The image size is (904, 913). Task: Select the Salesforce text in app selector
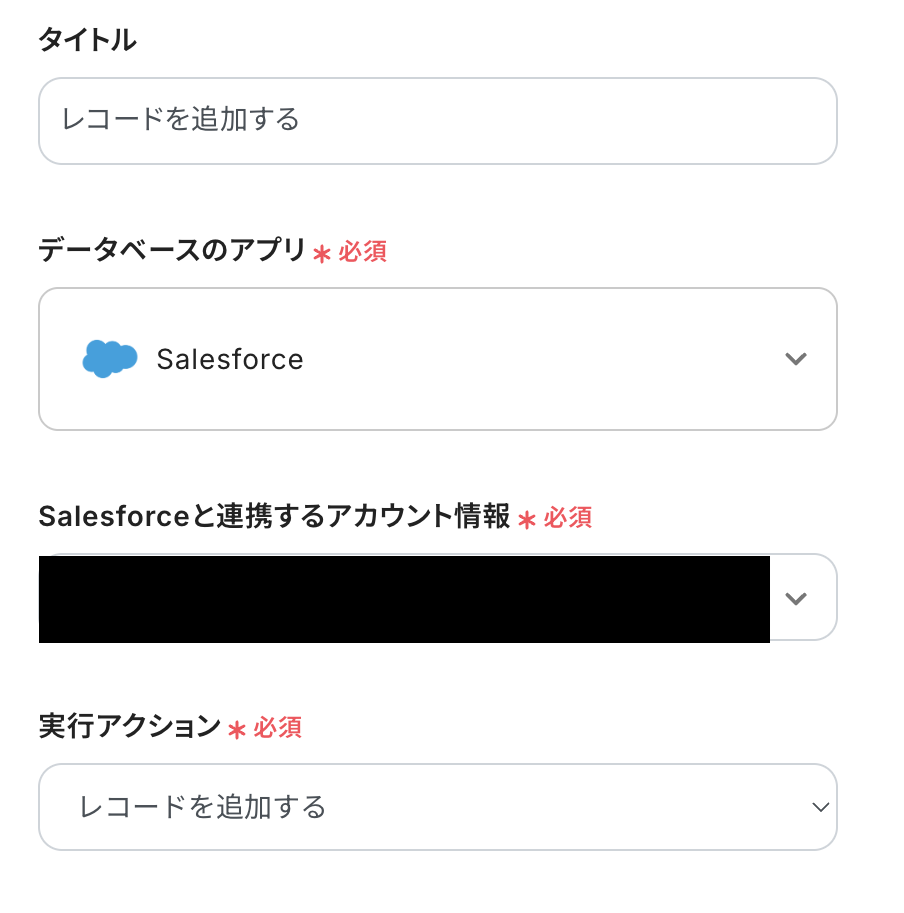(230, 360)
